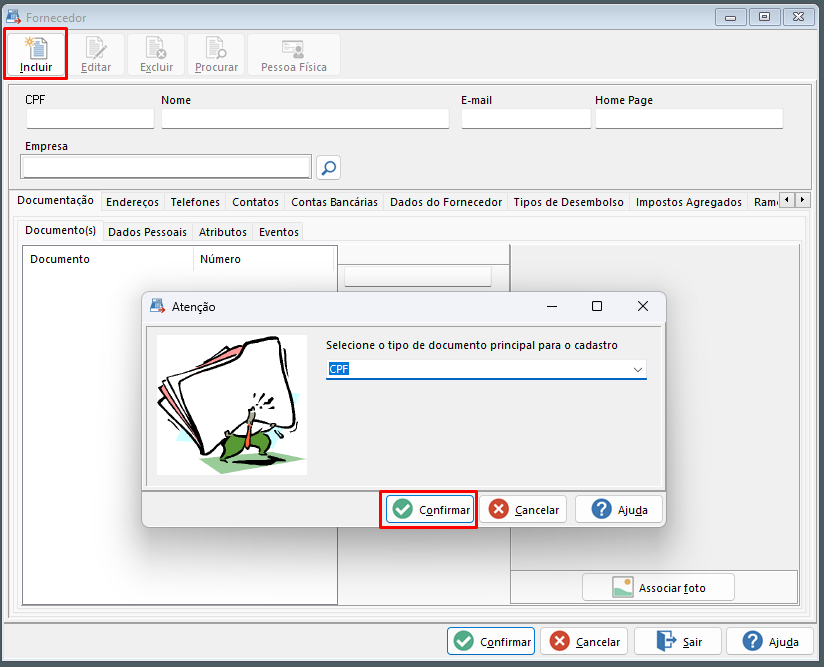Open Ajuda in the Atenção dialog
The width and height of the screenshot is (824, 667).
click(619, 509)
